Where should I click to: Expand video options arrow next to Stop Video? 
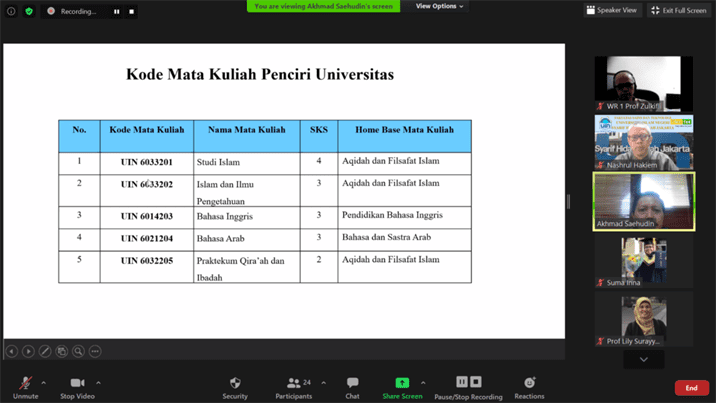(x=98, y=383)
